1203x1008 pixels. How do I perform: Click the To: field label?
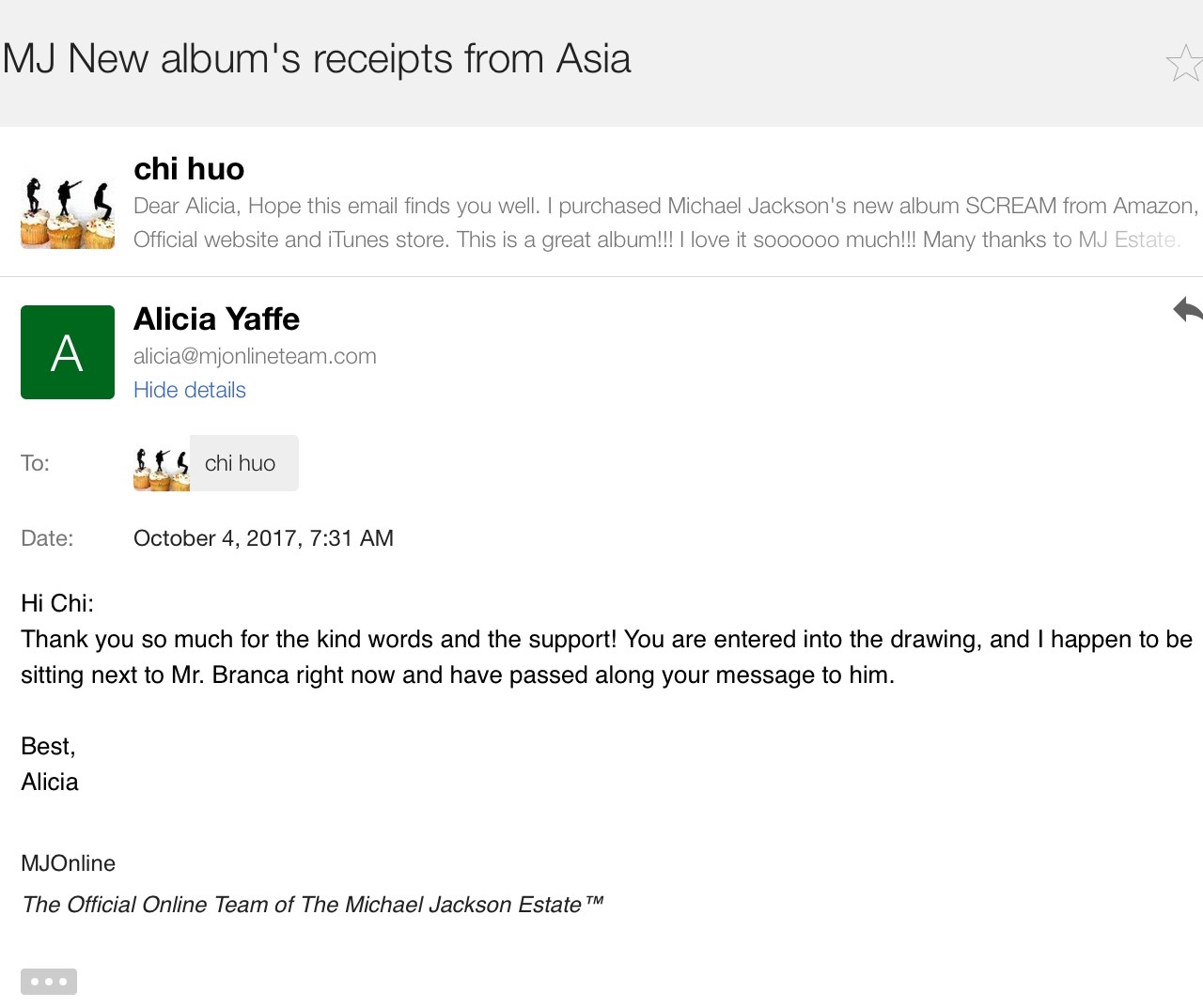(x=36, y=463)
